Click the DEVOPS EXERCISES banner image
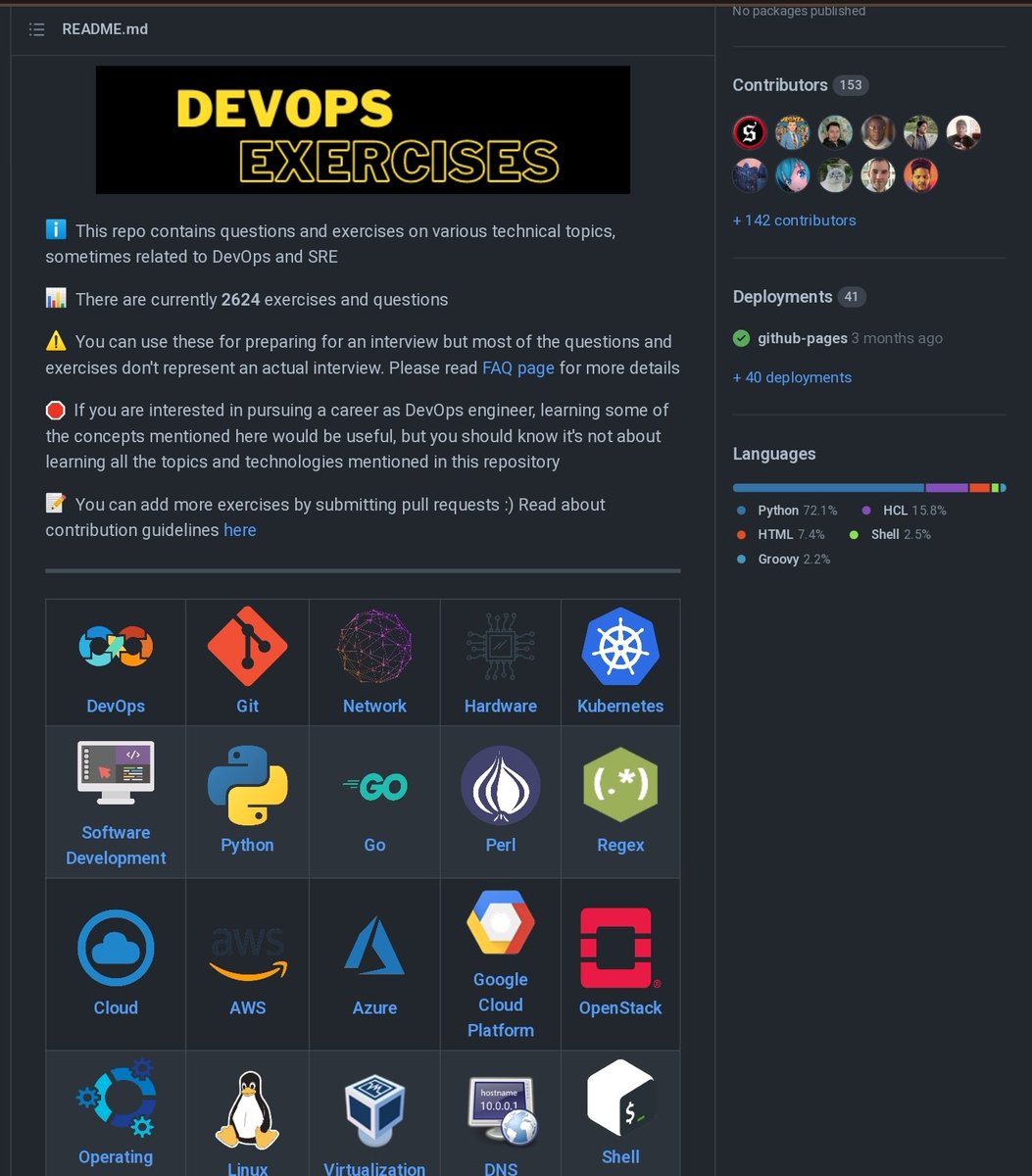Viewport: 1032px width, 1176px height. click(x=363, y=130)
